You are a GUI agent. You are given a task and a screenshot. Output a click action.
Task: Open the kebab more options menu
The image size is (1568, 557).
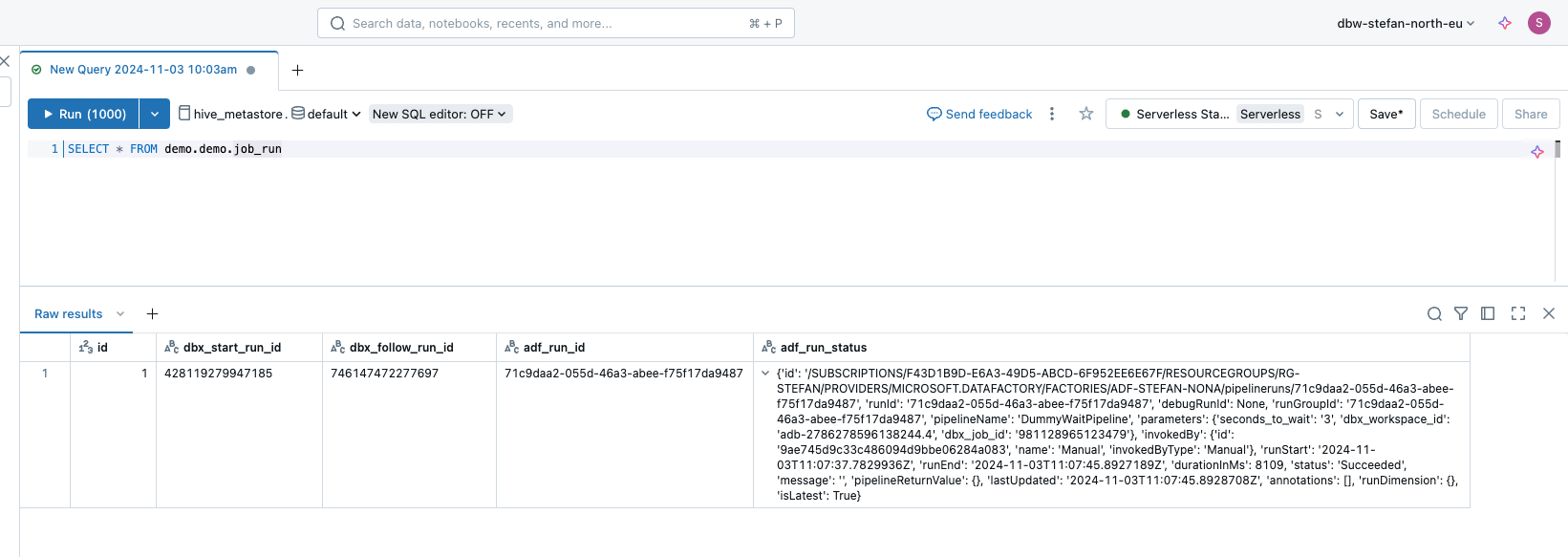pyautogui.click(x=1052, y=114)
